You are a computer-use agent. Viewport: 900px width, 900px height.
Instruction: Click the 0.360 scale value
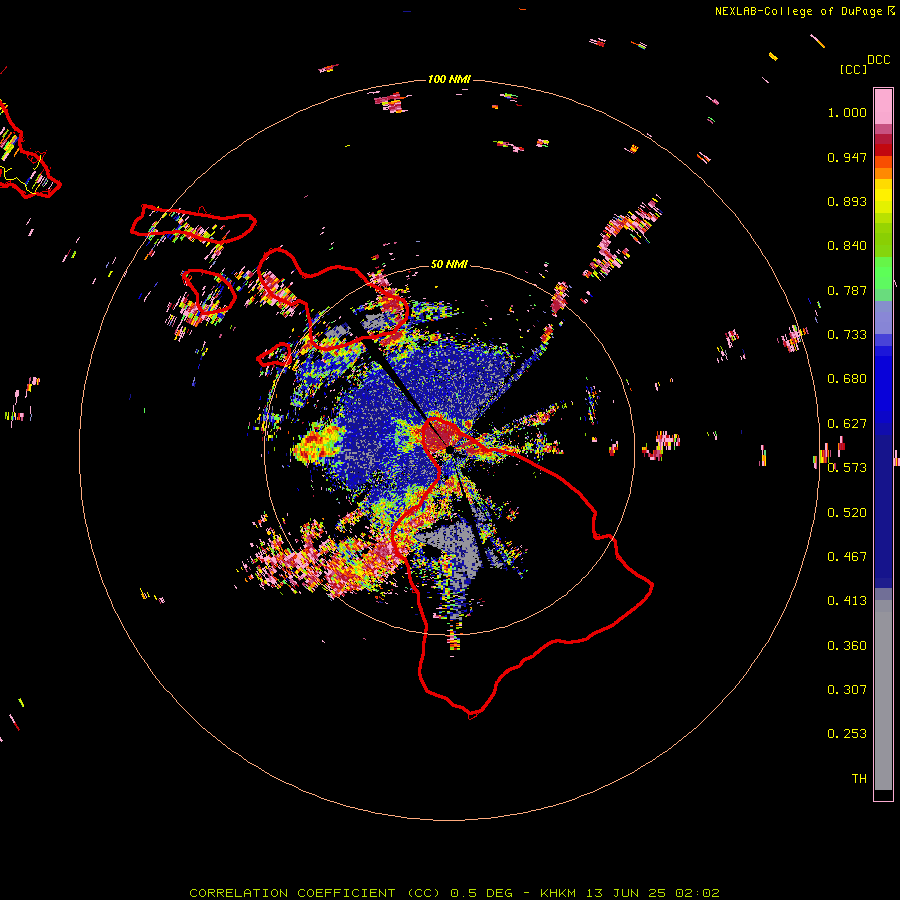pos(847,646)
